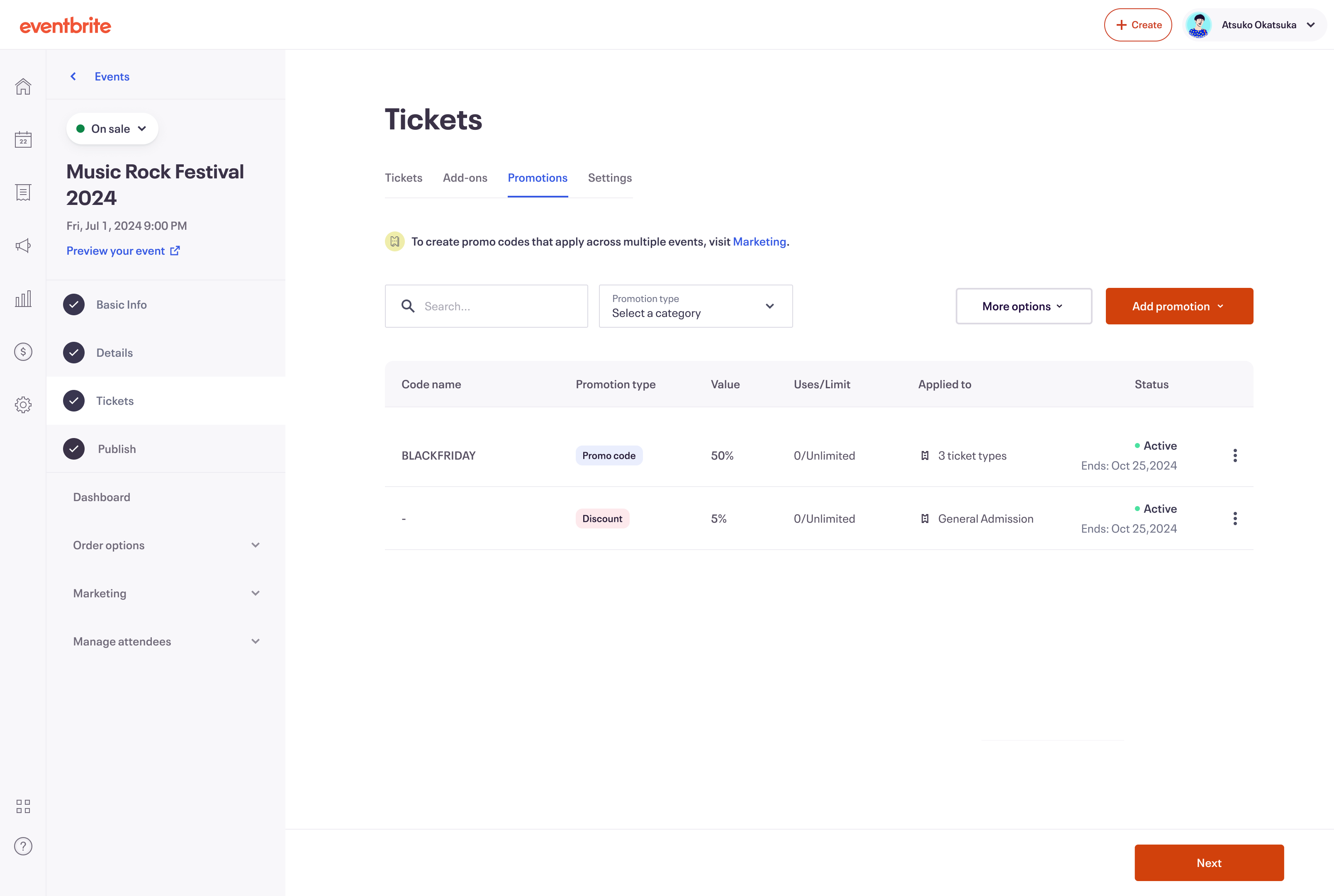
Task: Go to the Publish step
Action: click(x=117, y=448)
